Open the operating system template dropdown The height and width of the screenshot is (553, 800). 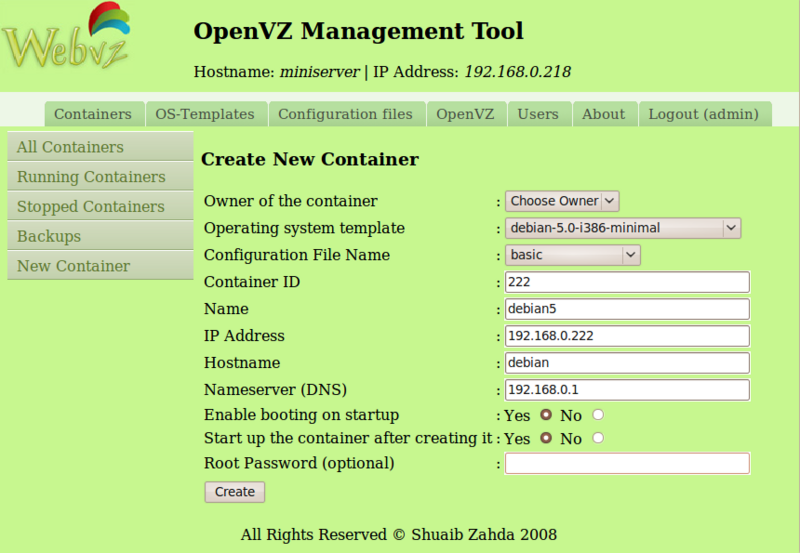pyautogui.click(x=623, y=228)
